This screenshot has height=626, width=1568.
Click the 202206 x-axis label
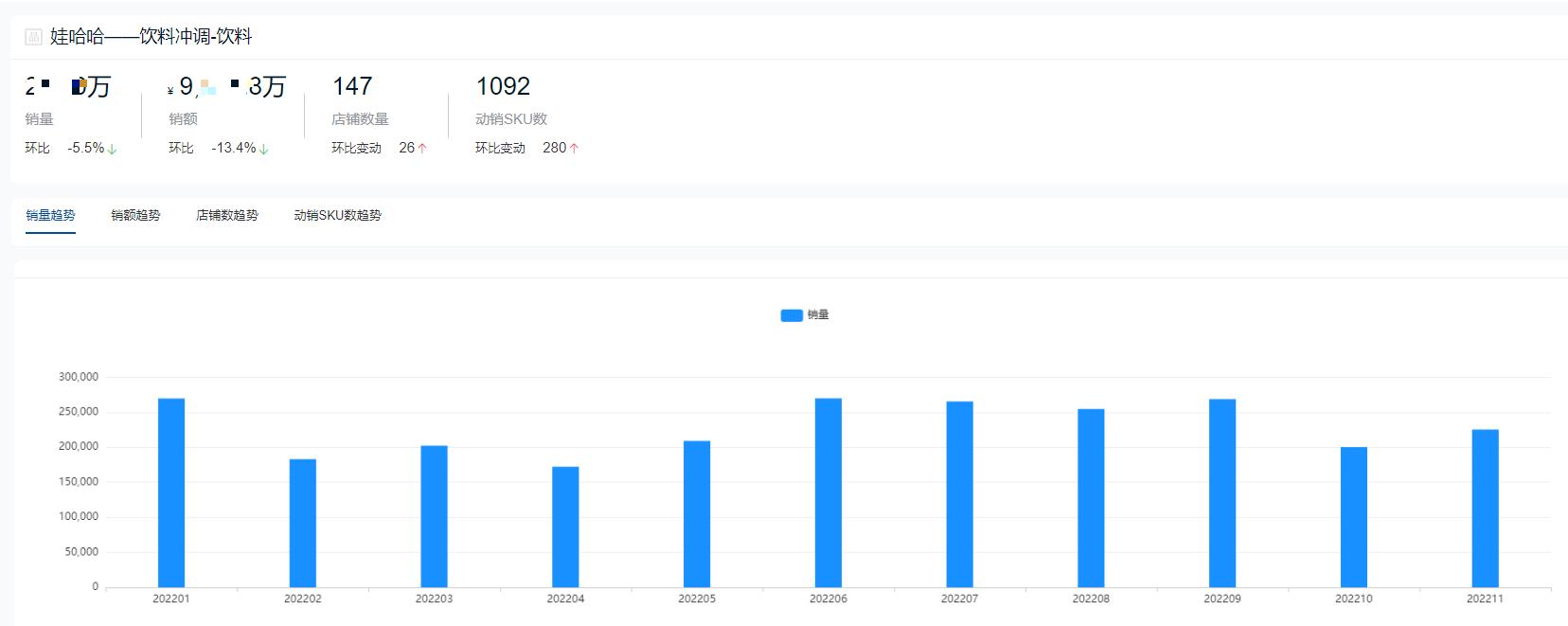[829, 599]
